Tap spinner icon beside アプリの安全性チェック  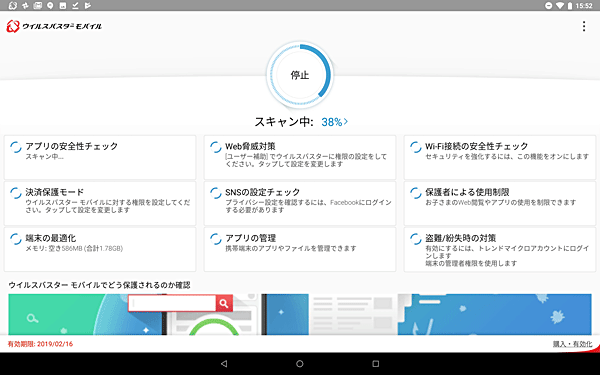coord(16,147)
